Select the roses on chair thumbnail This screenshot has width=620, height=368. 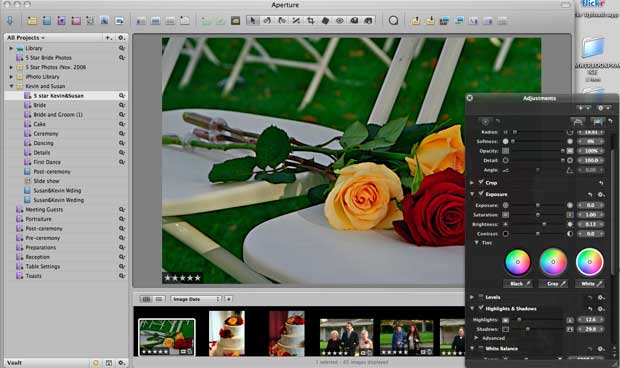click(x=167, y=337)
